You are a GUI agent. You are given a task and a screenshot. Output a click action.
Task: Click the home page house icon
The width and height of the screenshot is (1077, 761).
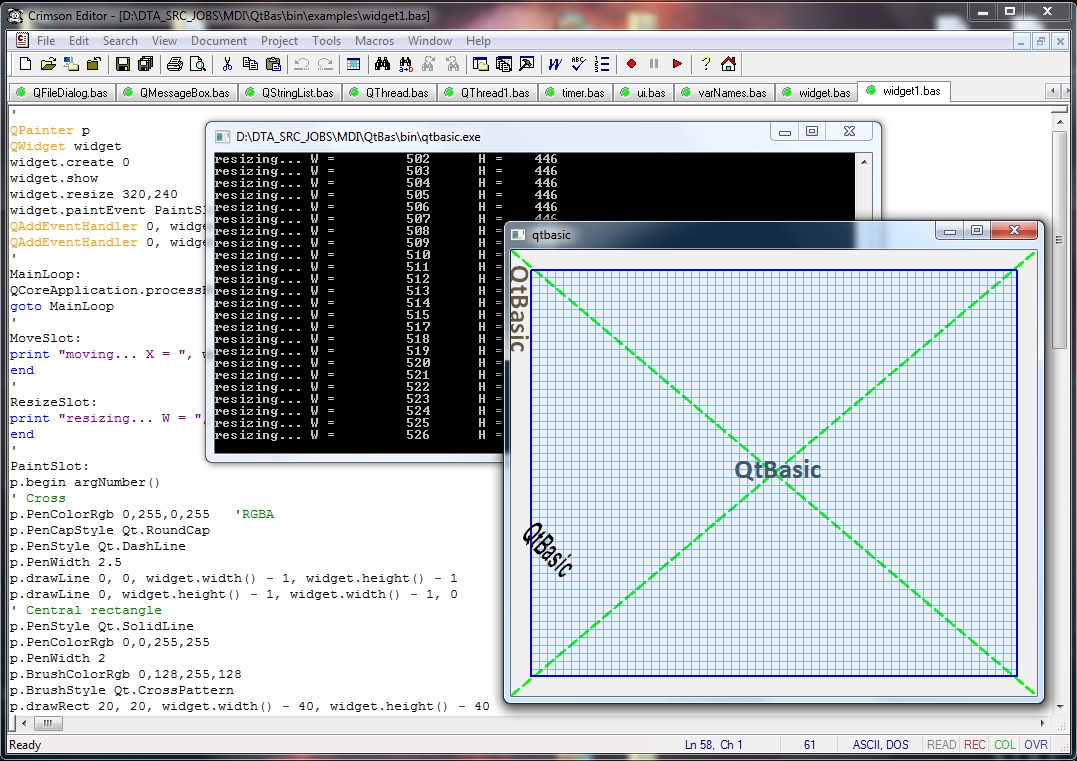pos(729,64)
